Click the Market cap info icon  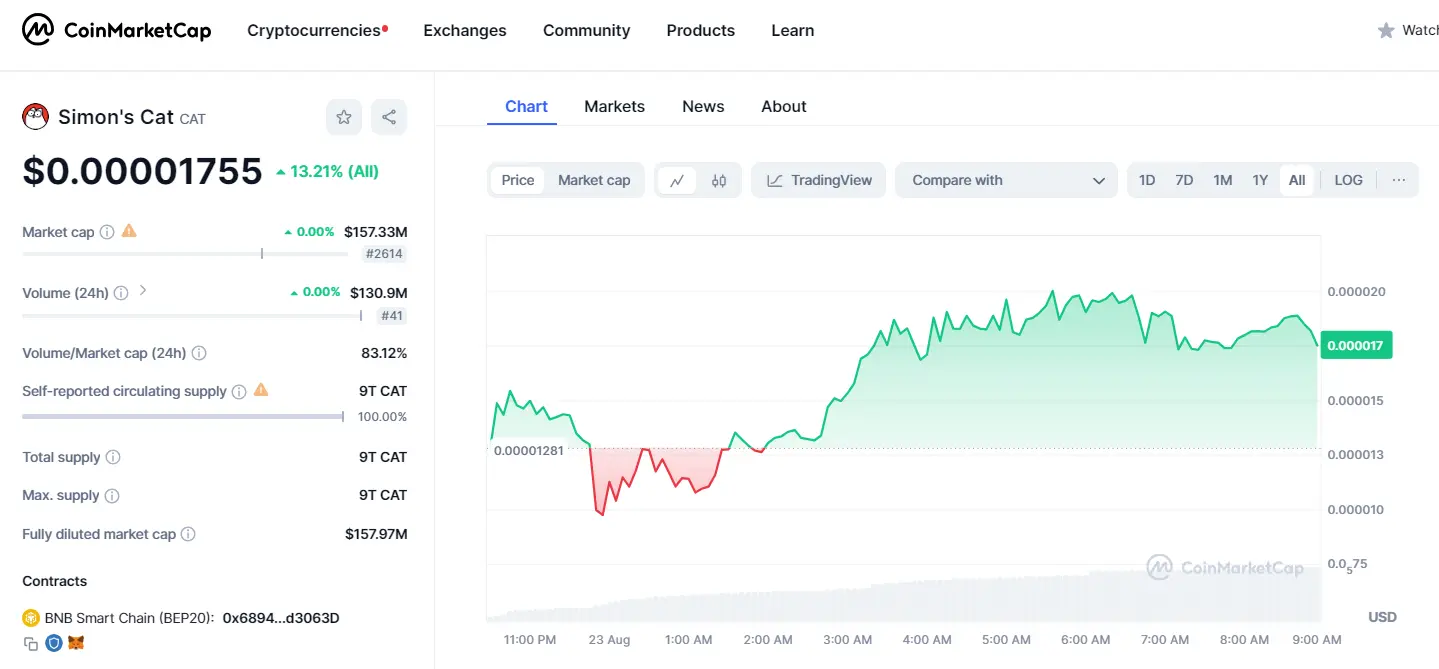107,232
